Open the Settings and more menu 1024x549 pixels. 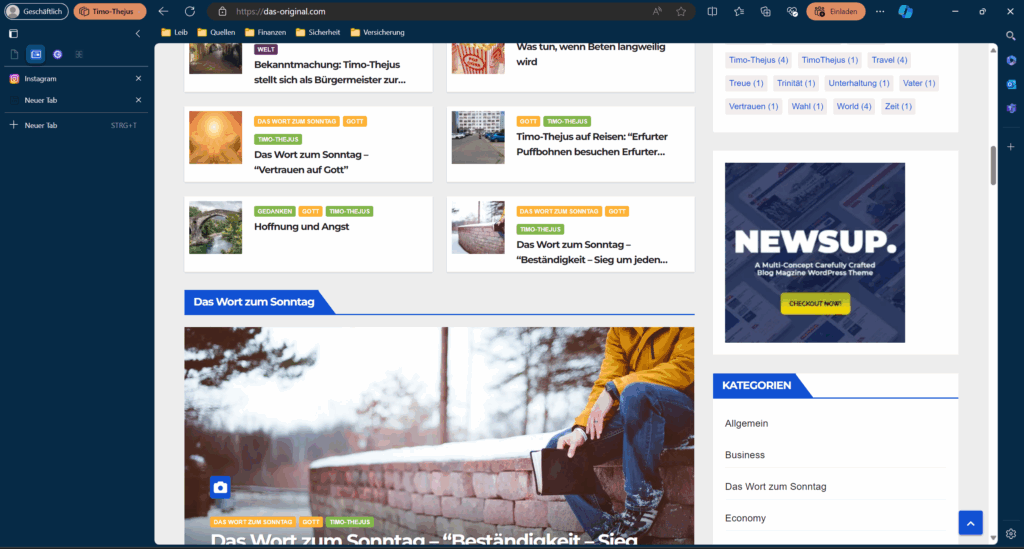[880, 11]
